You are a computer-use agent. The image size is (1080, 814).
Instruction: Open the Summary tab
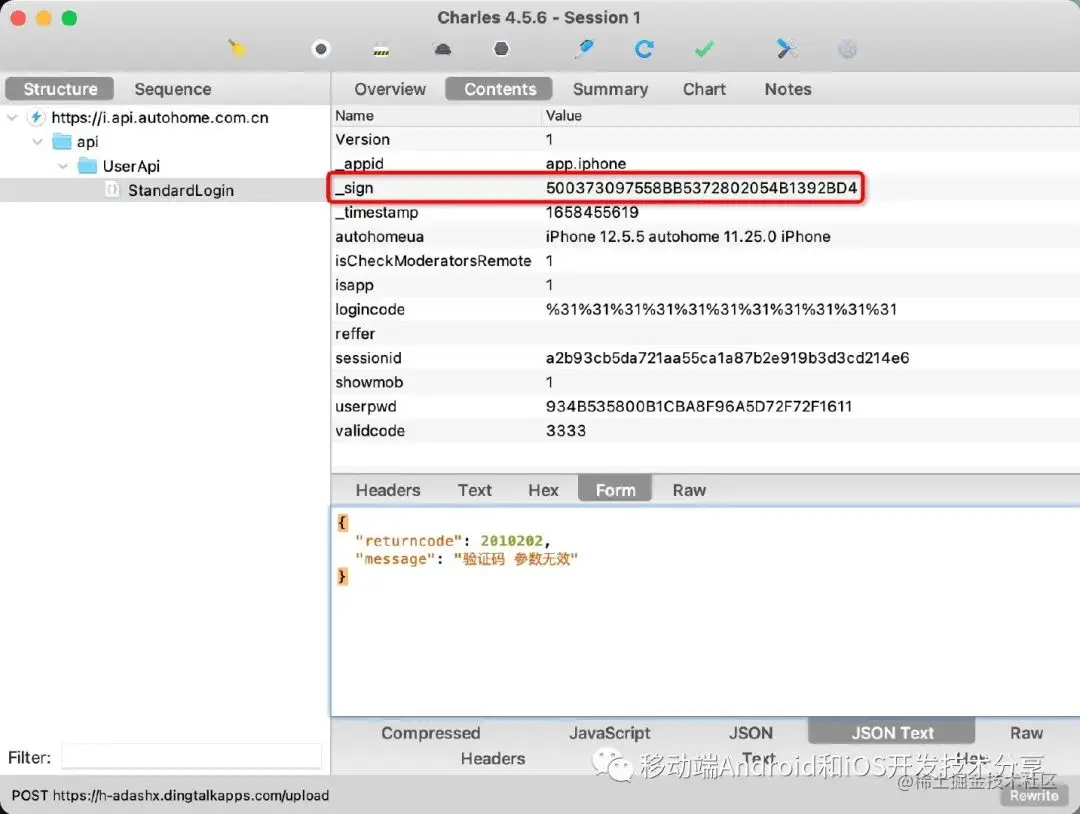pos(610,89)
